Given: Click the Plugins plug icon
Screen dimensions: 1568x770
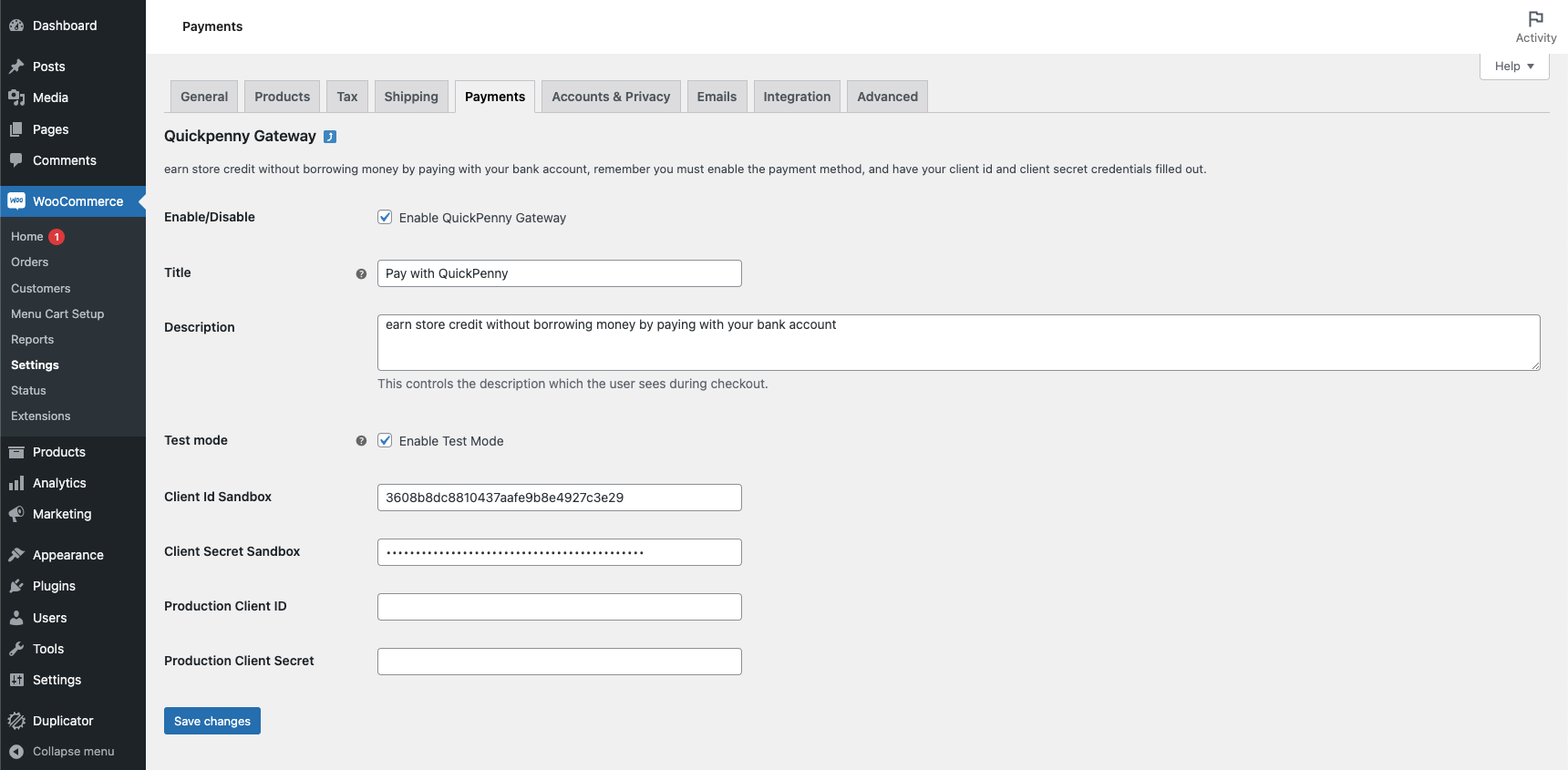Looking at the screenshot, I should (16, 586).
